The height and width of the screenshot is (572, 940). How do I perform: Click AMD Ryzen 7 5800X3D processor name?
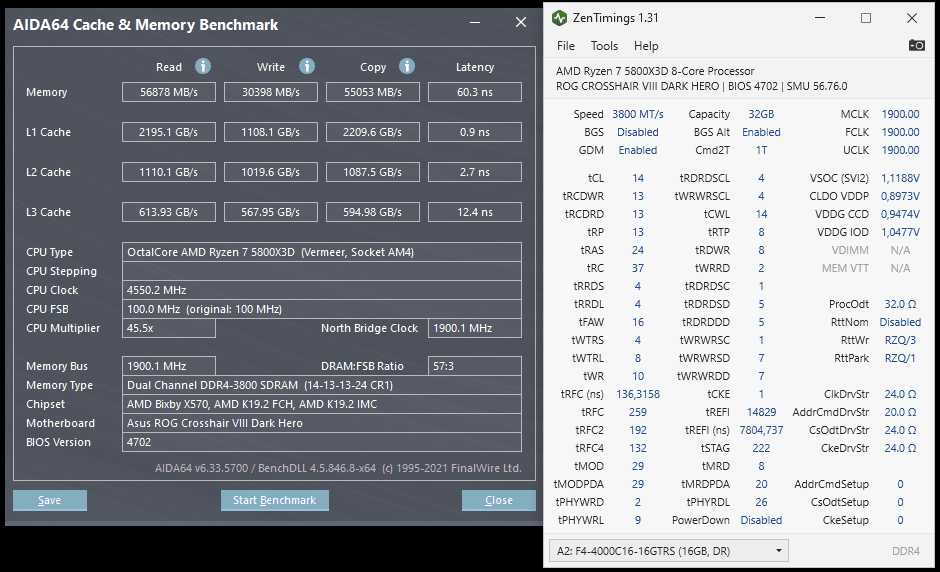[655, 71]
